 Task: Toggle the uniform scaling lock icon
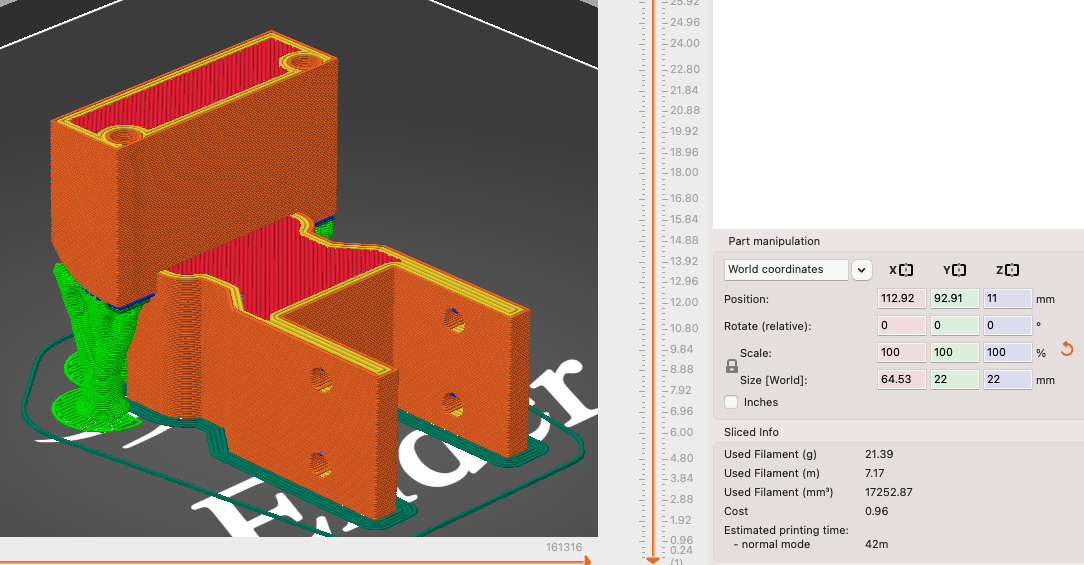[731, 367]
